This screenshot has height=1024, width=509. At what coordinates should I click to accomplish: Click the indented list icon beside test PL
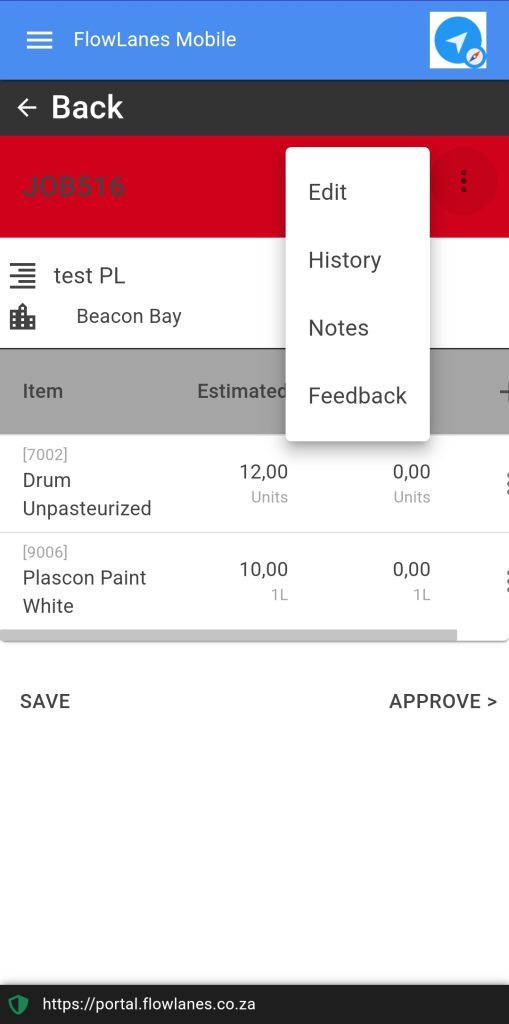click(23, 276)
